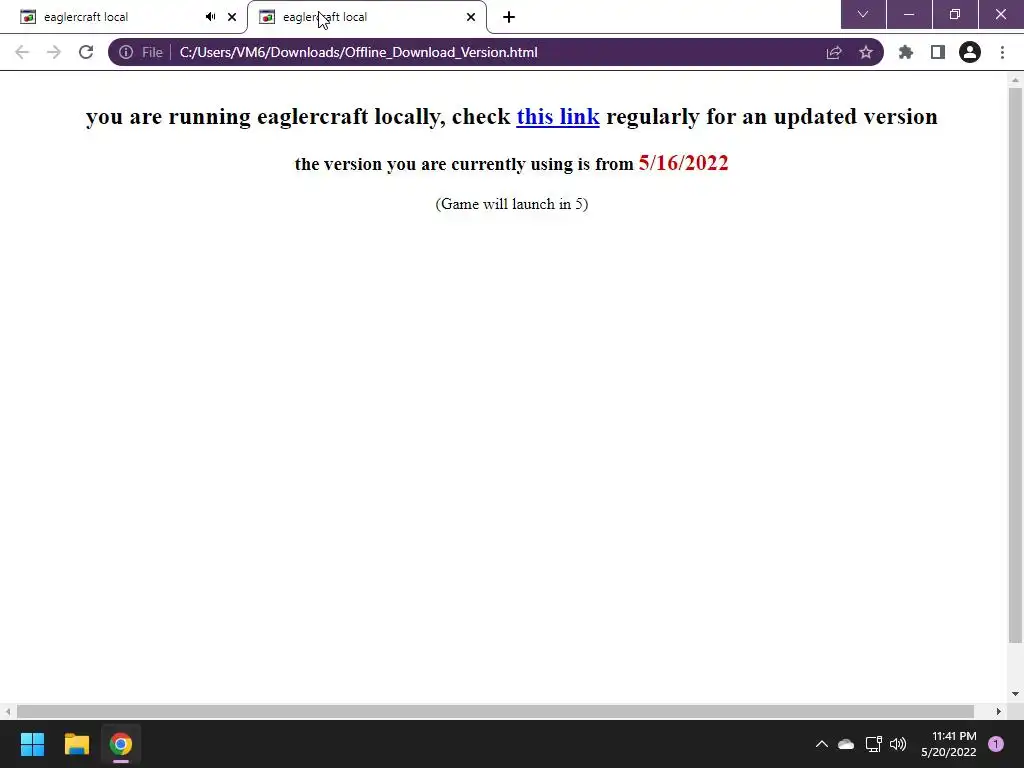Open the file info icon in address bar
Viewport: 1024px width, 768px height.
pos(126,52)
